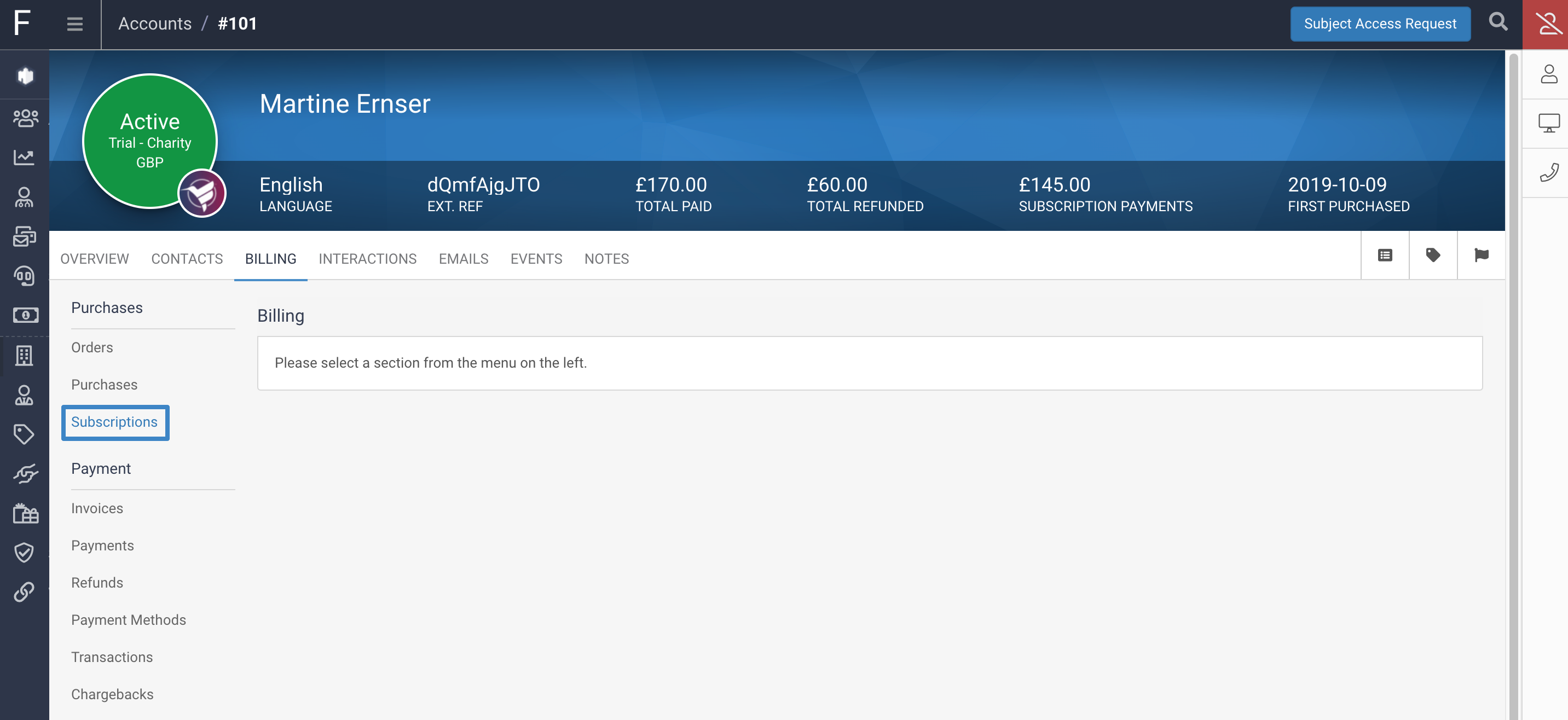This screenshot has width=1568, height=720.
Task: Open the person with group sidebar icon
Action: click(24, 197)
